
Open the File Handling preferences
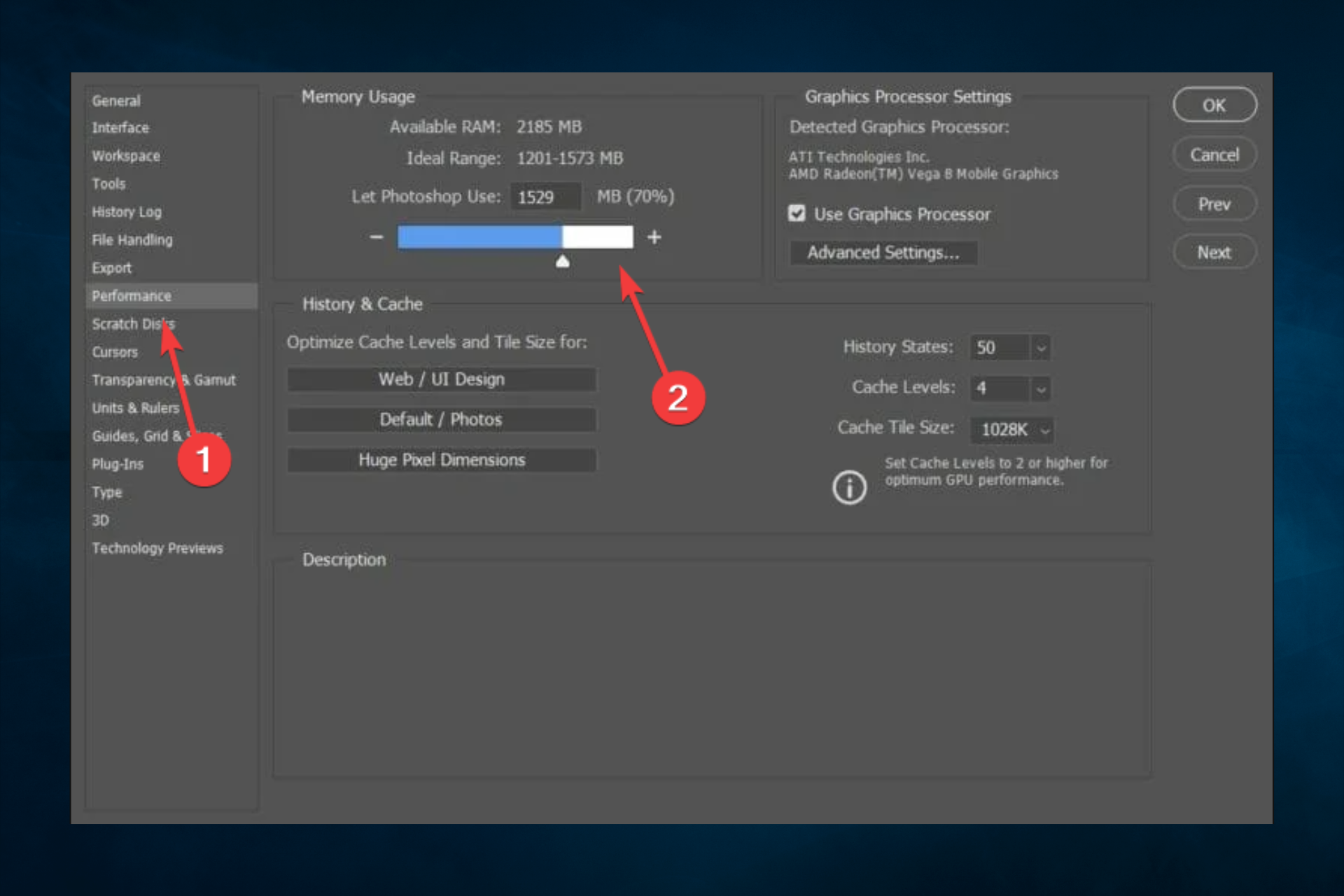(132, 240)
